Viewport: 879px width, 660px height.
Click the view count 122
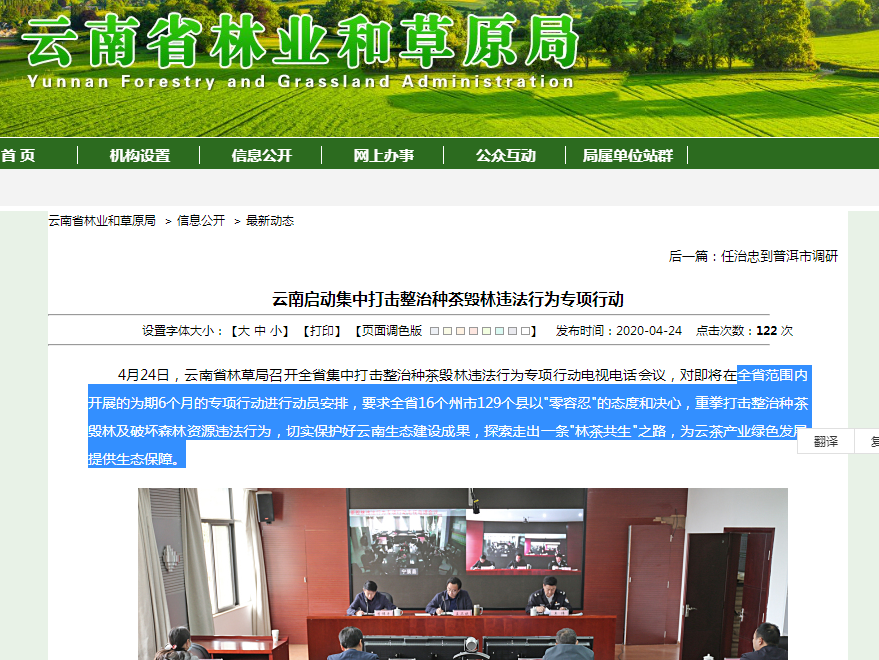pos(766,331)
